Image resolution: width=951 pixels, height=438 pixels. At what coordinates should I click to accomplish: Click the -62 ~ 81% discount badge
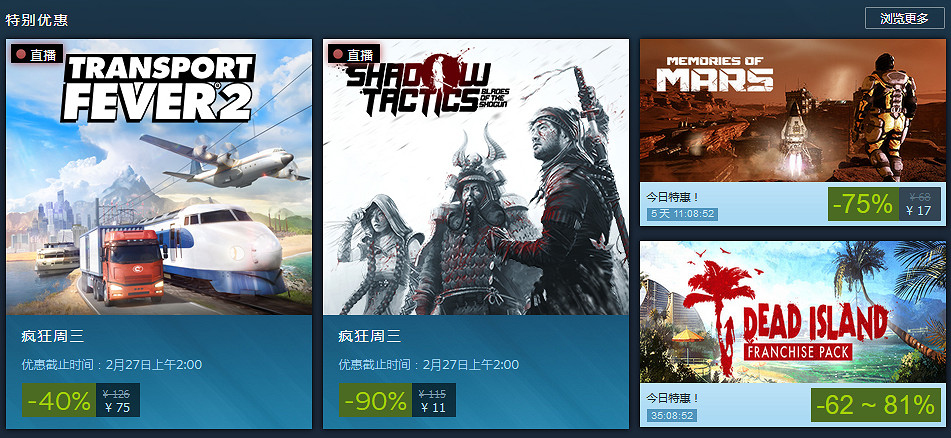click(x=875, y=405)
